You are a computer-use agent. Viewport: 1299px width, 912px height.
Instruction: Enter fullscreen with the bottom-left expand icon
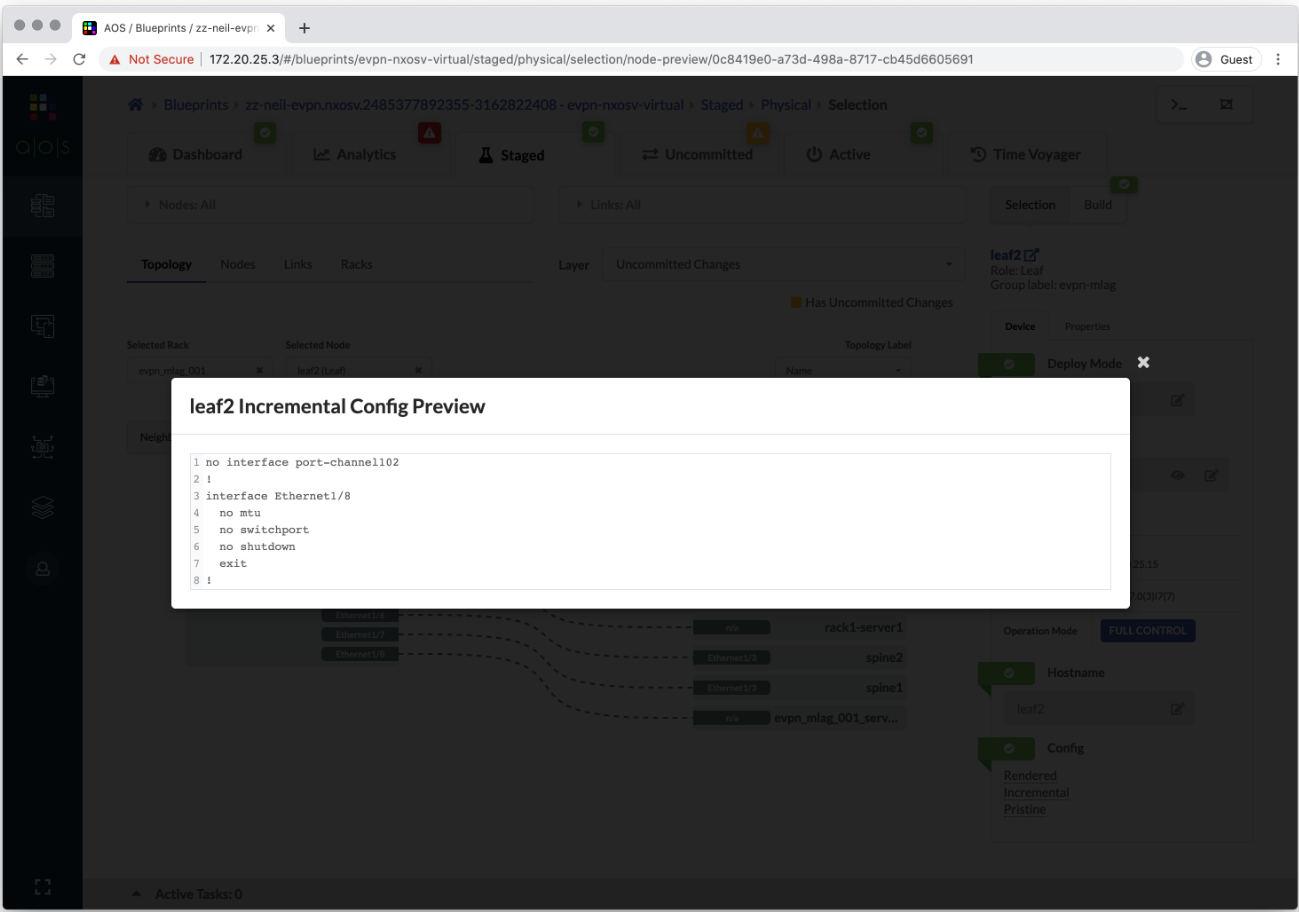tap(42, 886)
